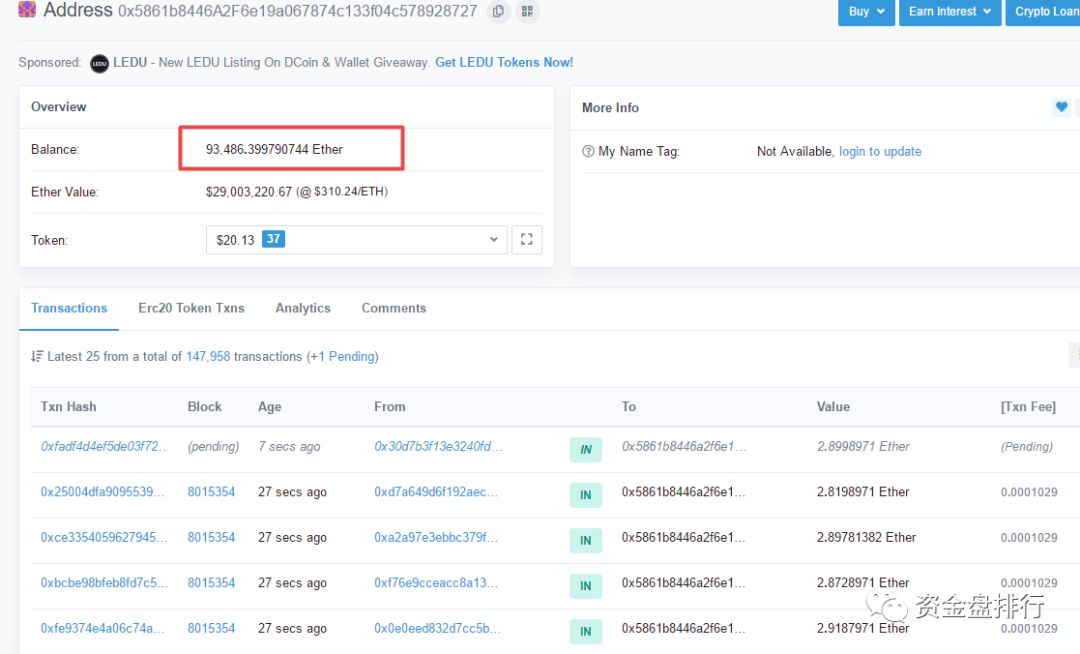1080x654 pixels.
Task: Open the 147,958 total transactions link
Action: [208, 356]
